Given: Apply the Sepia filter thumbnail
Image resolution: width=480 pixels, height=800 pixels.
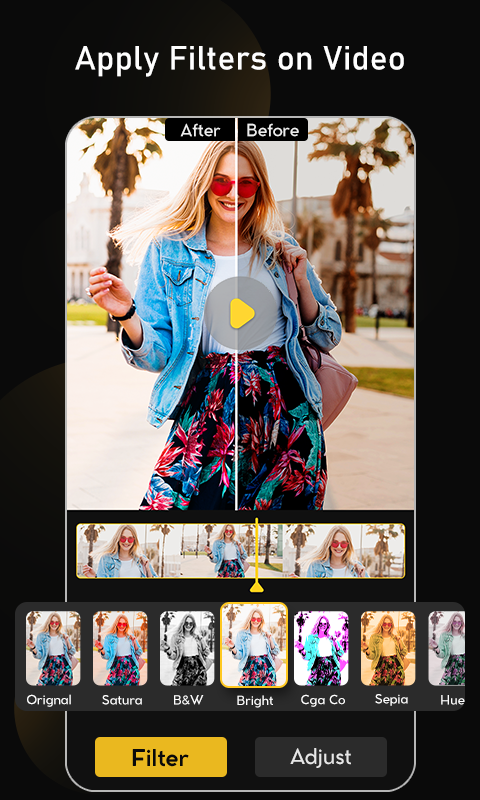Looking at the screenshot, I should (x=388, y=648).
